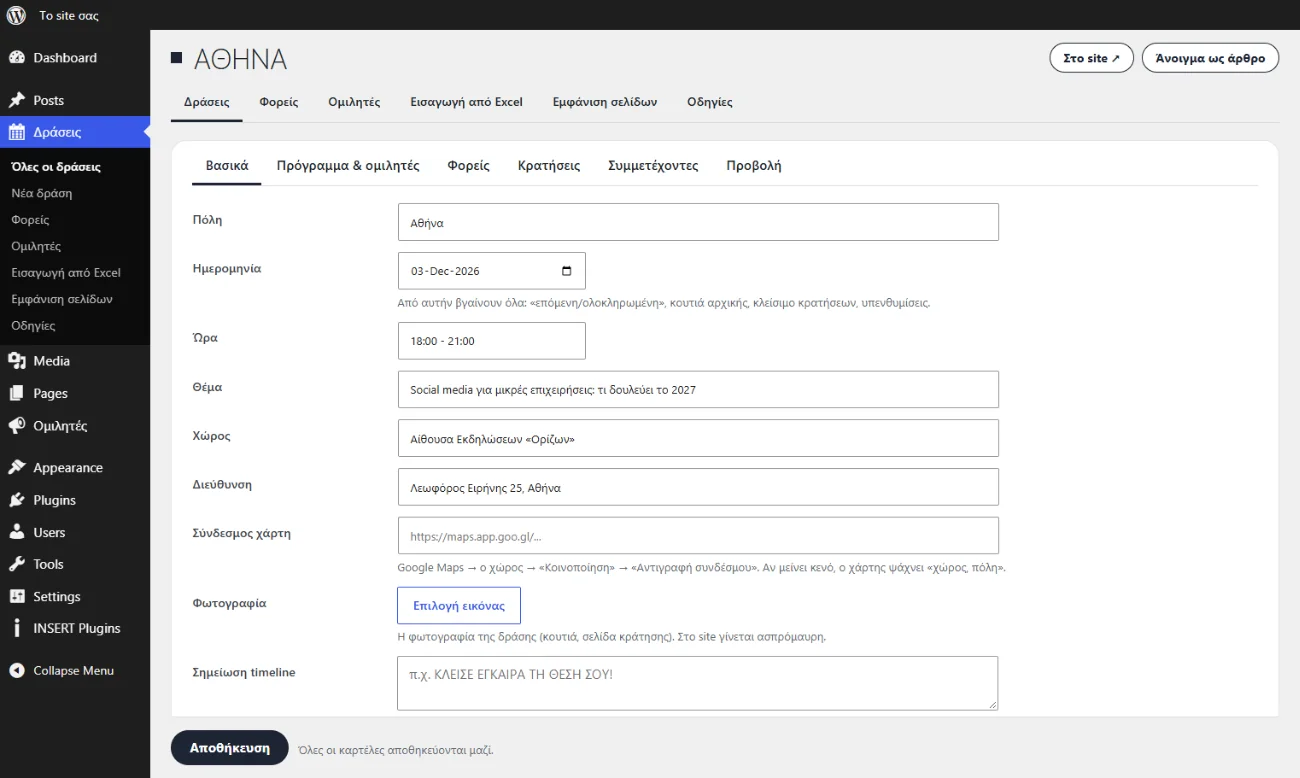
Task: Click the Ομιλητές megaphone icon
Action: pos(16,425)
